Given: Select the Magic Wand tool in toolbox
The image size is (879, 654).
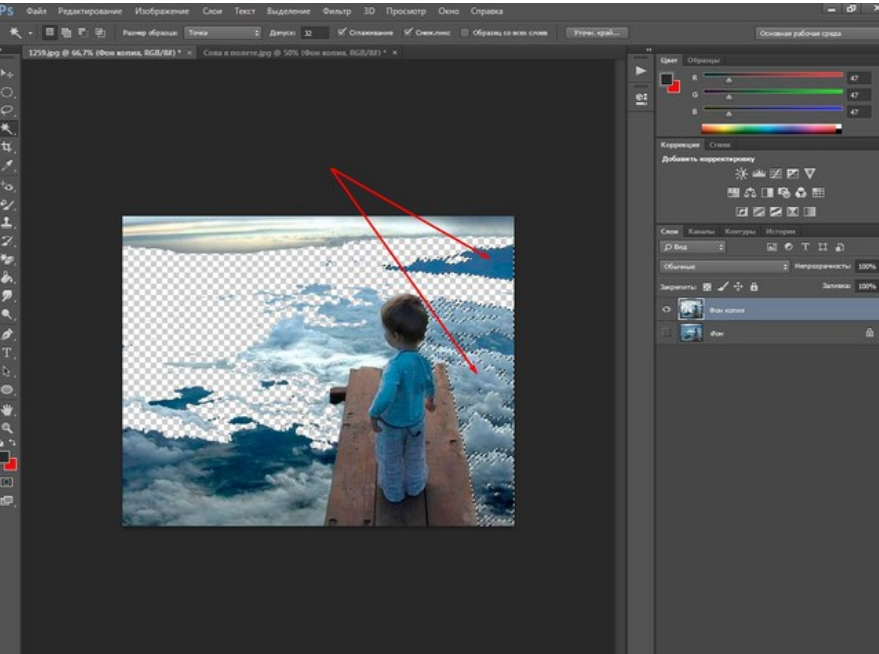Looking at the screenshot, I should click(x=7, y=129).
